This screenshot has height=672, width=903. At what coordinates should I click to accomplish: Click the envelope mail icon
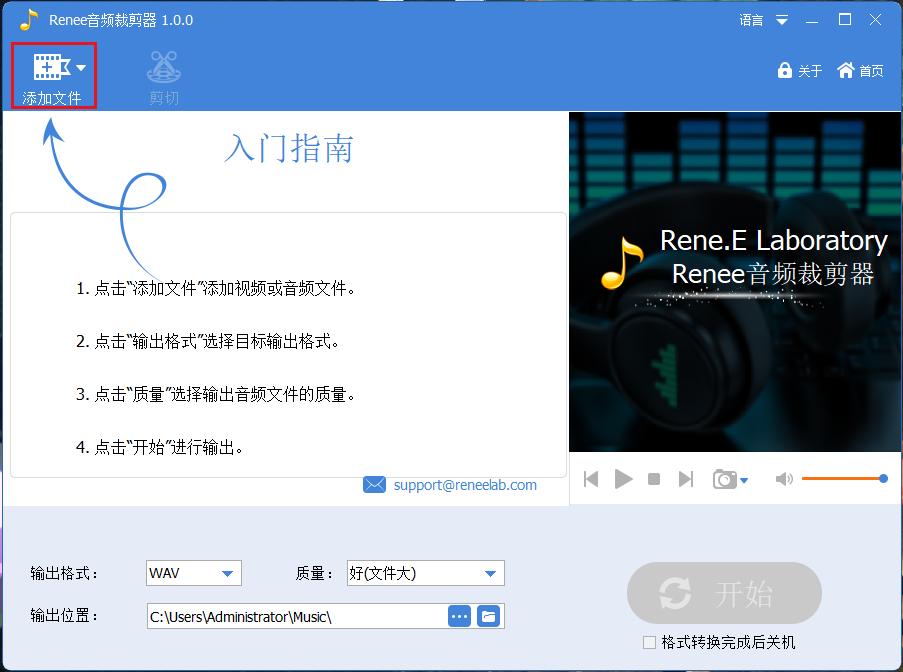374,485
